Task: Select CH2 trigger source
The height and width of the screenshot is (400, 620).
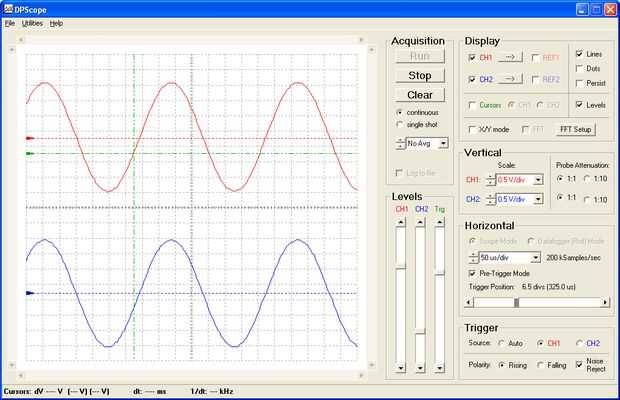Action: tap(580, 343)
